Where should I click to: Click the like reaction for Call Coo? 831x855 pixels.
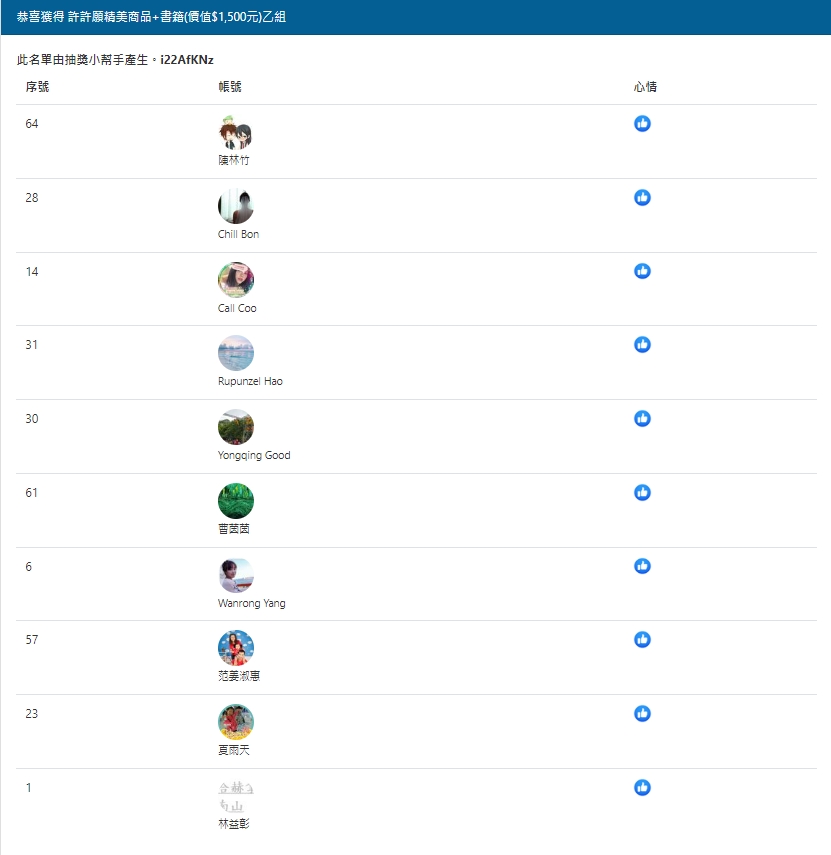tap(642, 271)
